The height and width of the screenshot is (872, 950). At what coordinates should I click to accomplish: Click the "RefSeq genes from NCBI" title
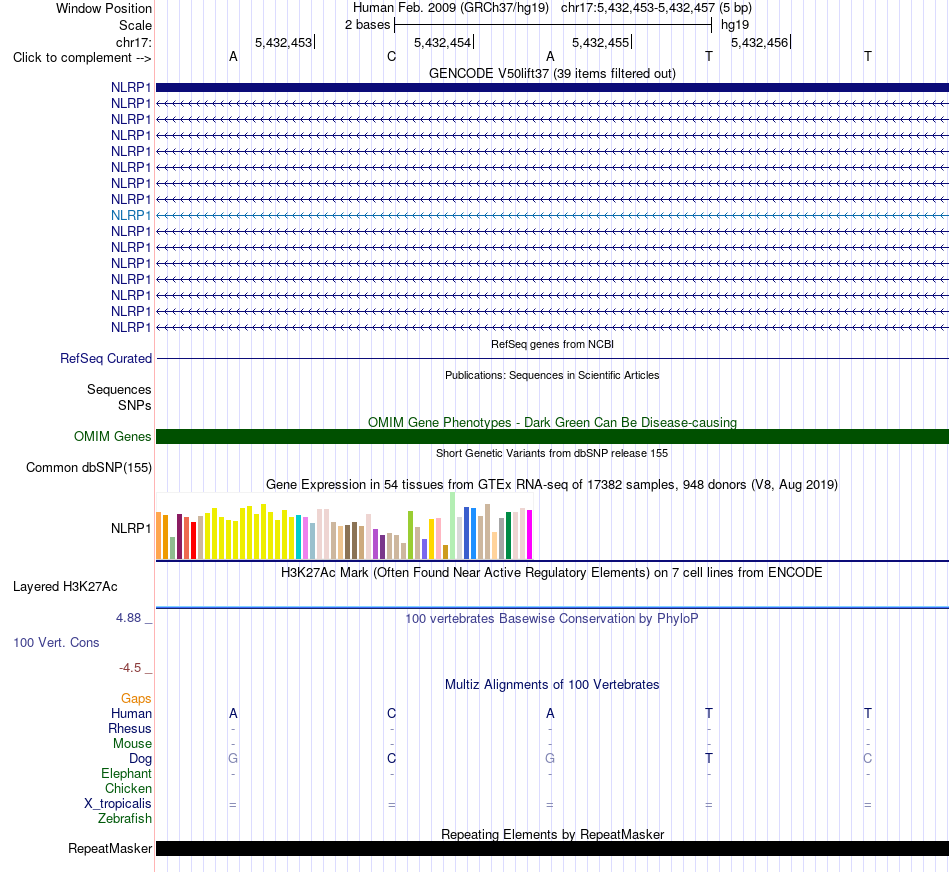coord(552,344)
